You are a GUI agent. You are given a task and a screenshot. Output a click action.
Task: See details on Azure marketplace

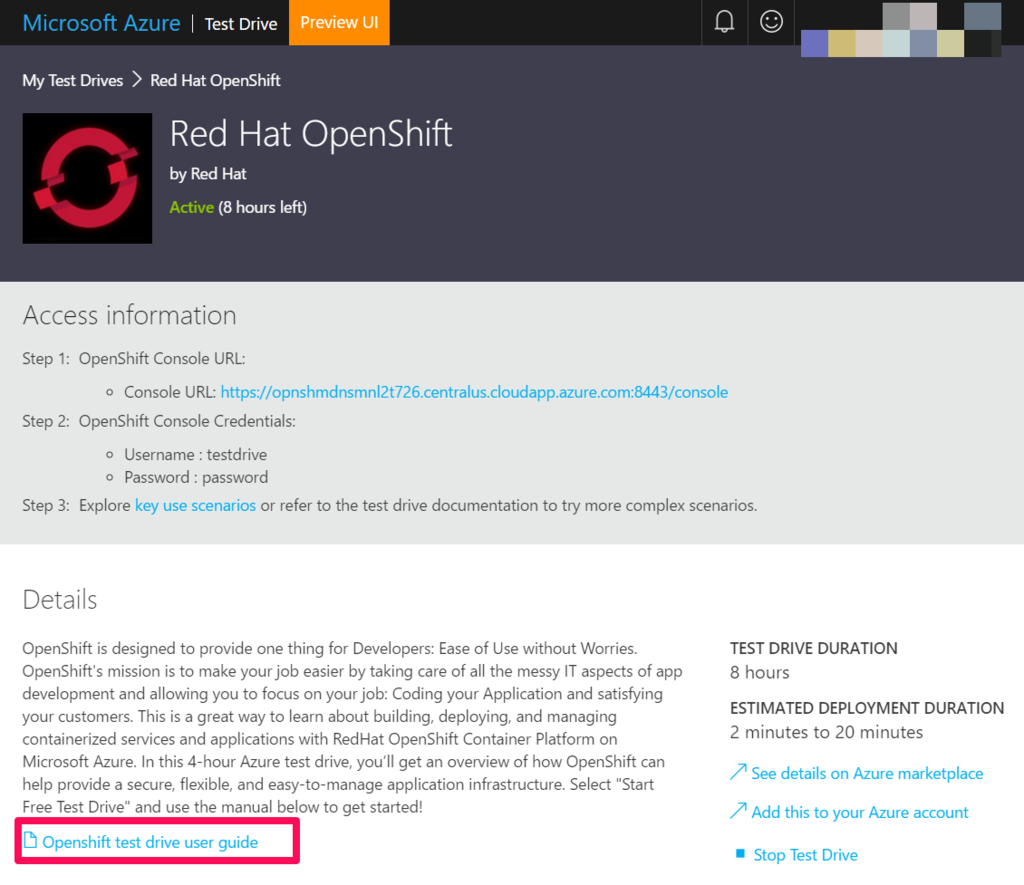867,773
